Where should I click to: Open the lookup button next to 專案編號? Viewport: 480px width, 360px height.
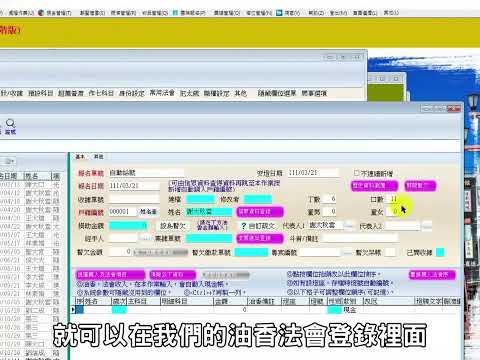347,253
